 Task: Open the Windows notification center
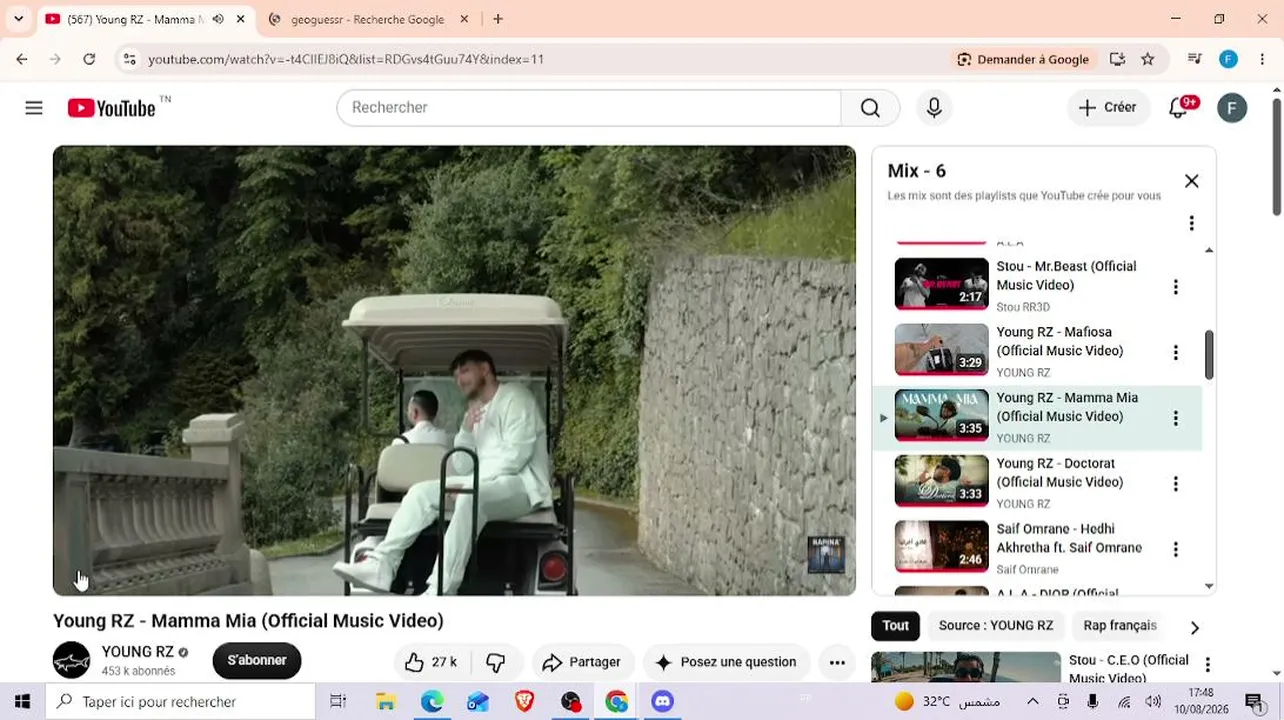tap(1254, 702)
